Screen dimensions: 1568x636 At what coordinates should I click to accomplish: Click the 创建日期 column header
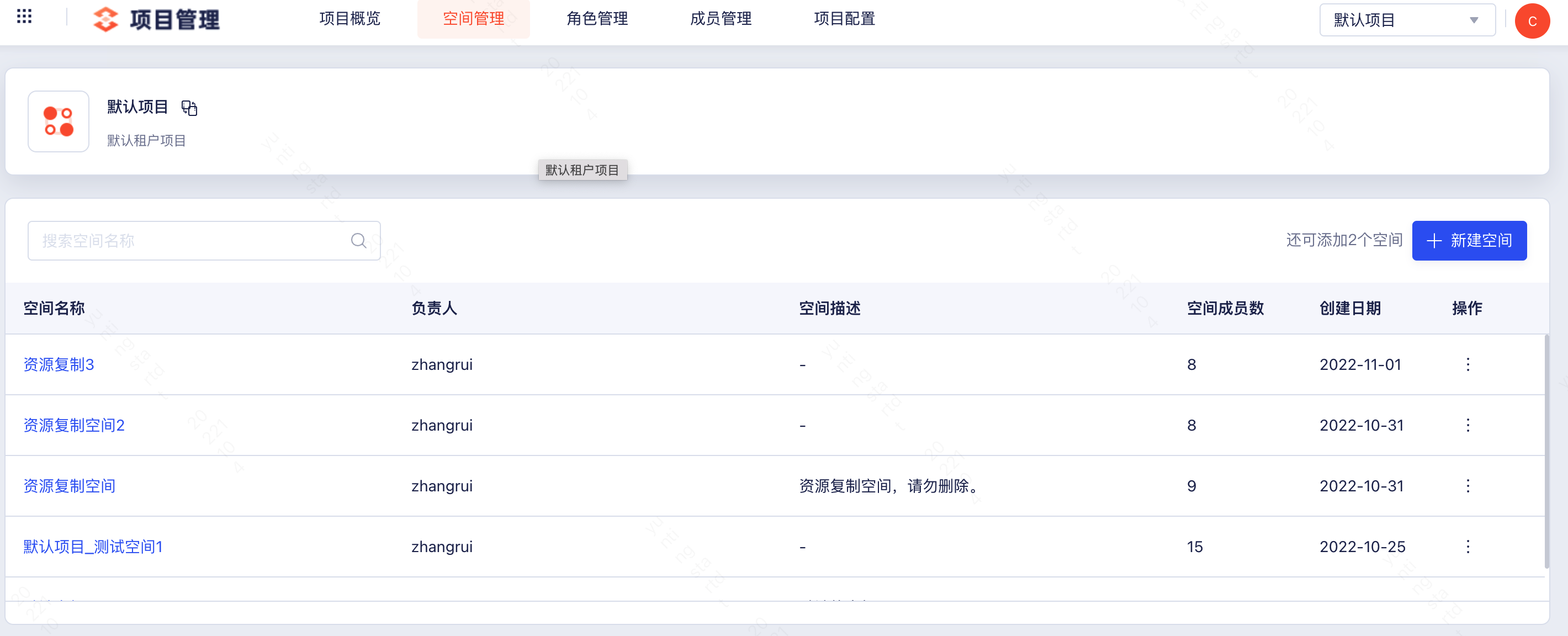click(1350, 309)
